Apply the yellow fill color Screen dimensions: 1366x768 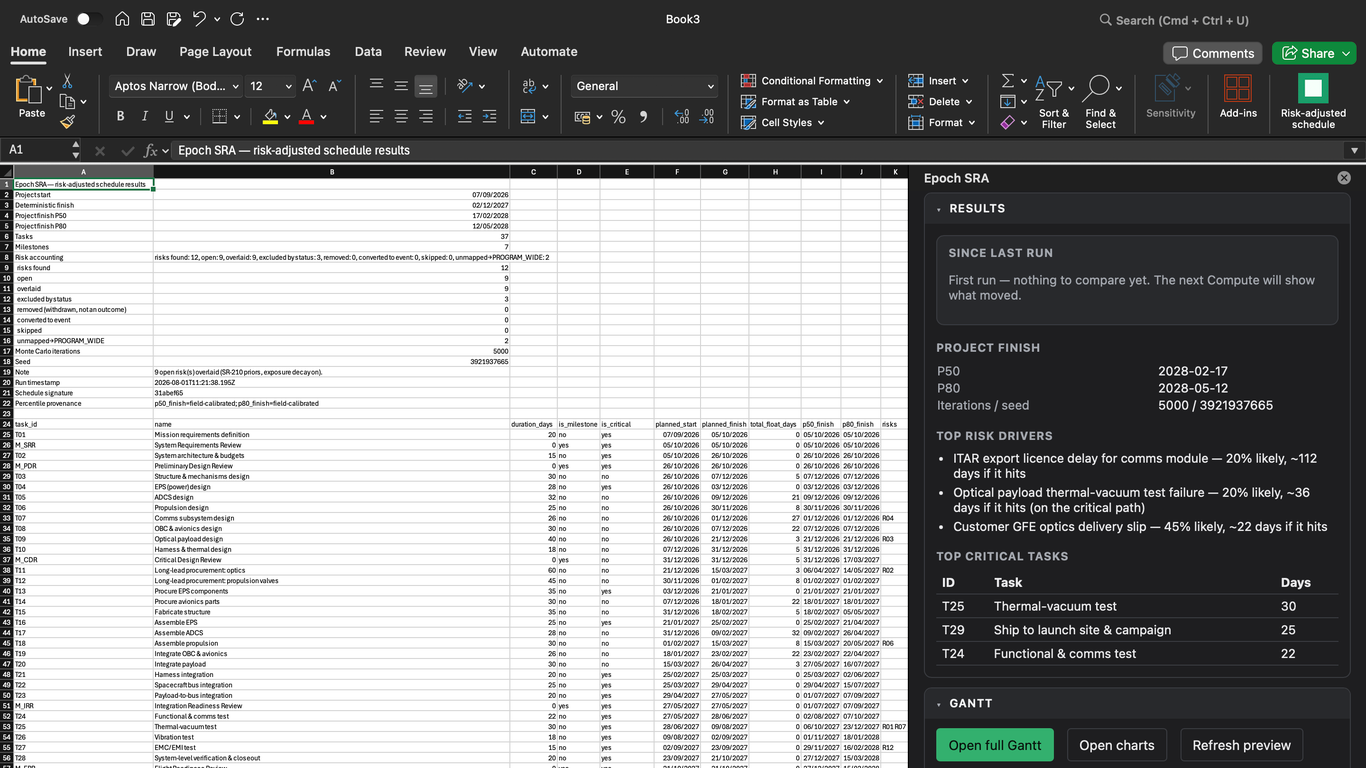coord(270,116)
